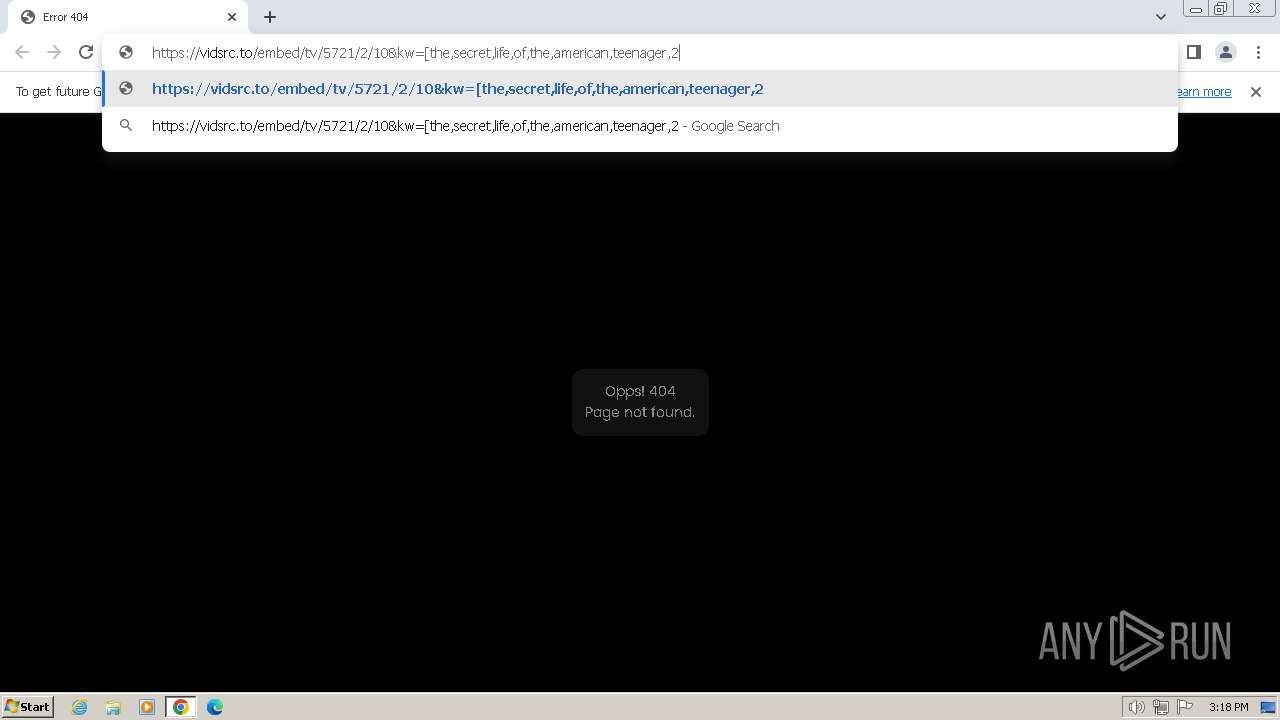Click the Opps! 404 Page not found message
The height and width of the screenshot is (720, 1280).
click(x=640, y=402)
